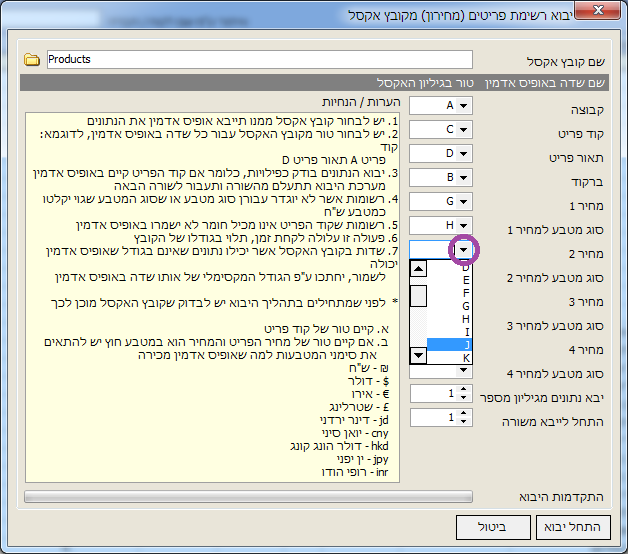Click the ביטול cancel button

click(494, 527)
